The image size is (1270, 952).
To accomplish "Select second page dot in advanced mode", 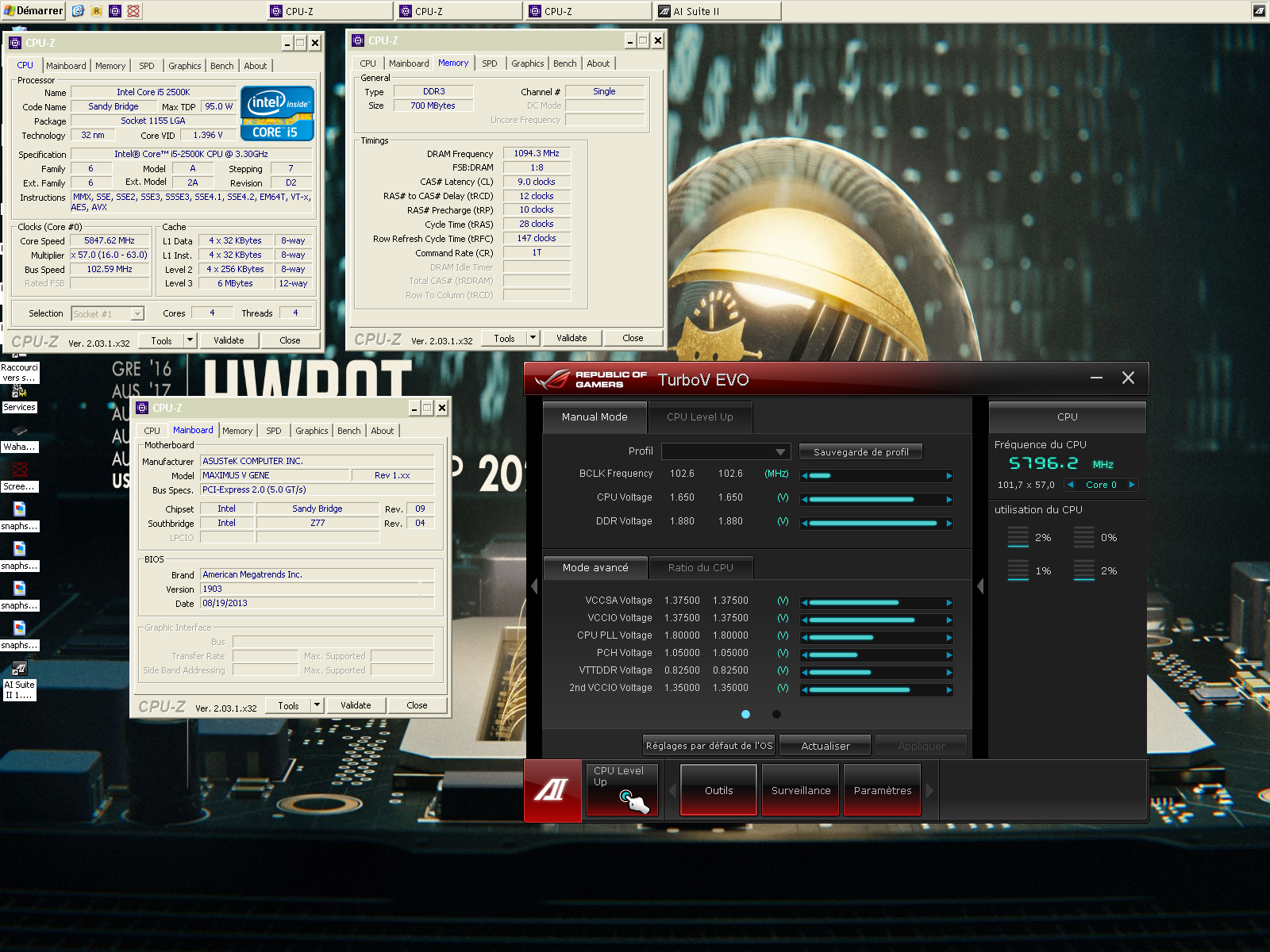I will pyautogui.click(x=776, y=714).
